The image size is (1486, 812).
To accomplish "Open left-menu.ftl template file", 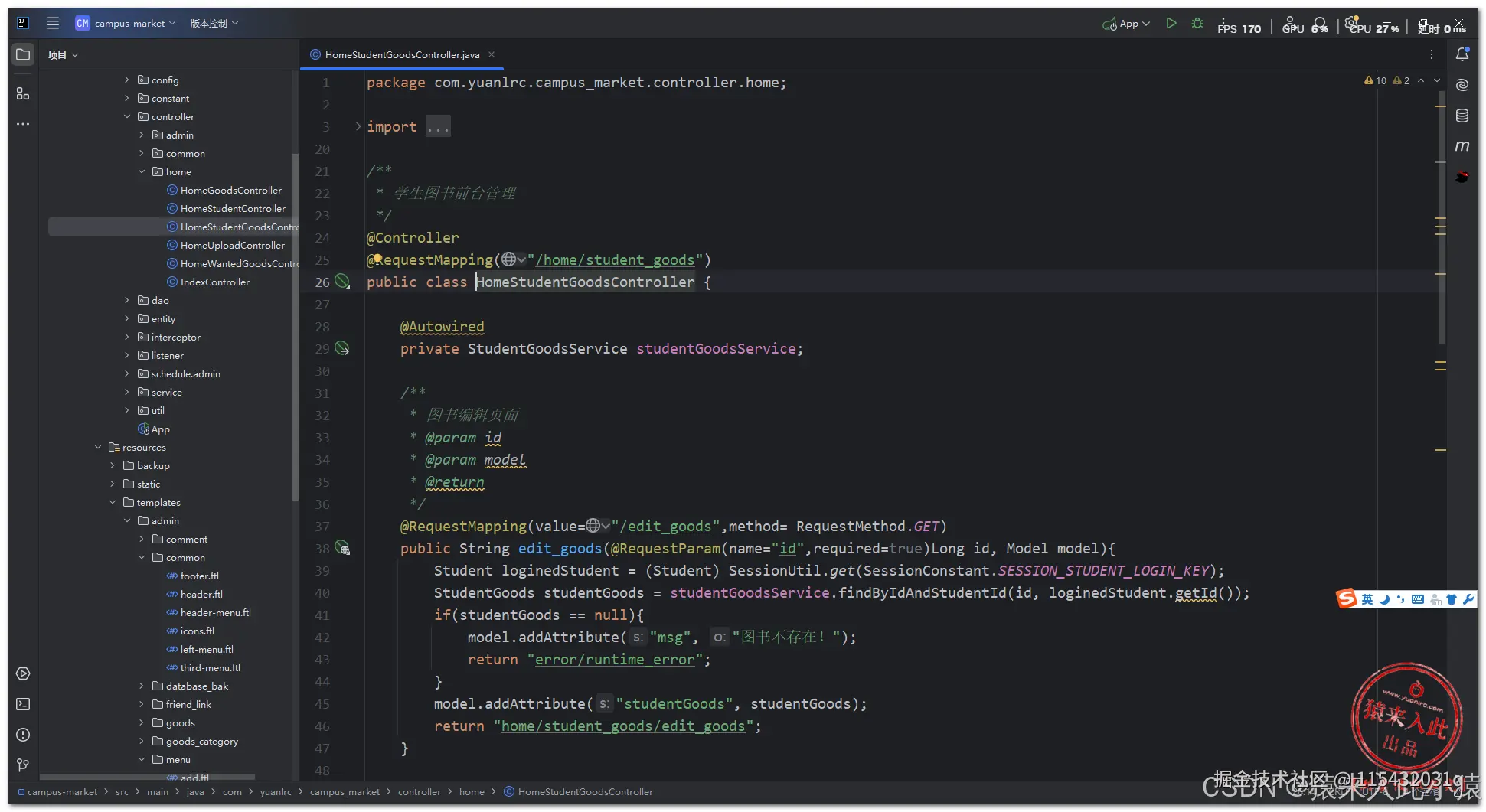I will (x=207, y=649).
